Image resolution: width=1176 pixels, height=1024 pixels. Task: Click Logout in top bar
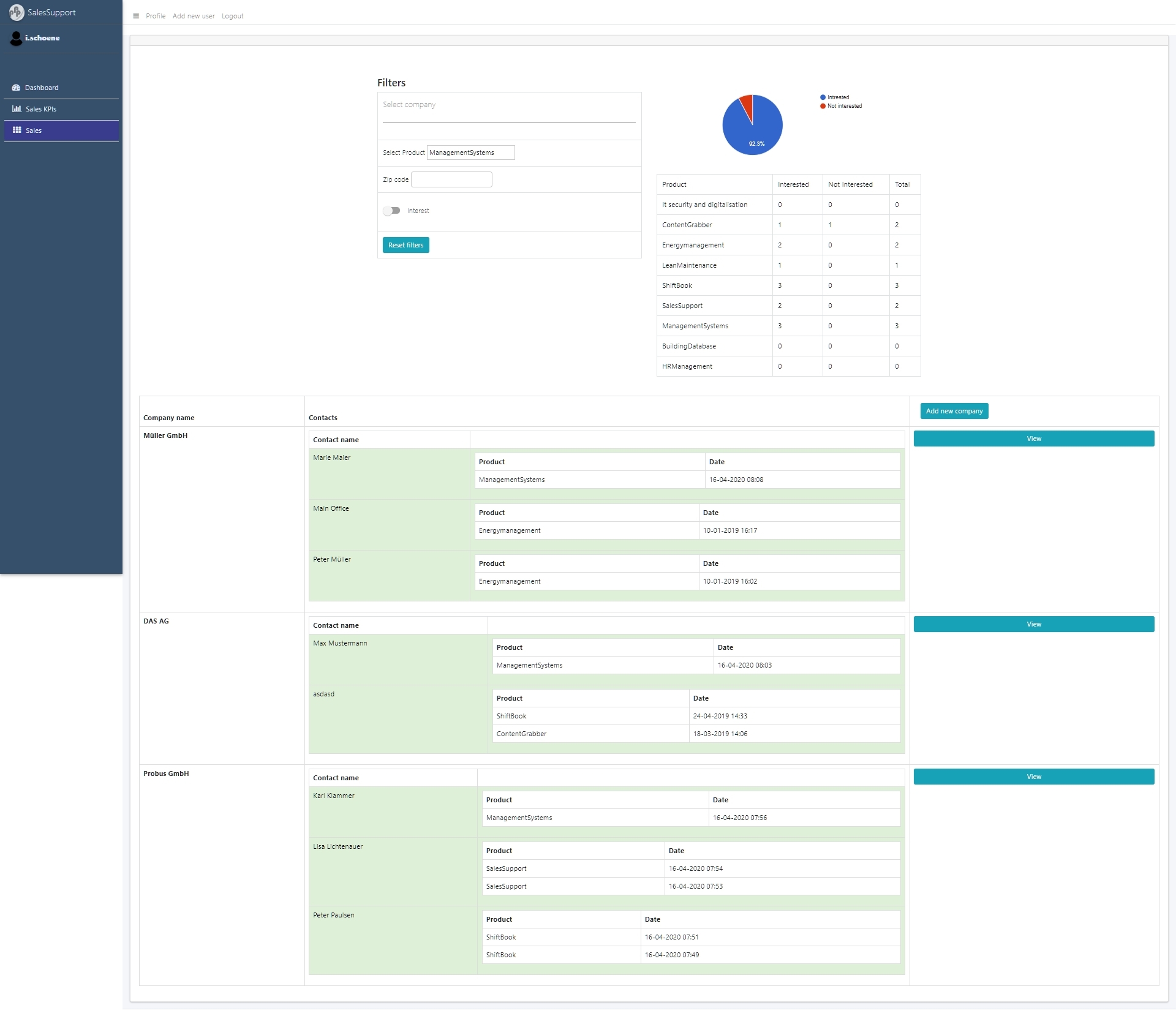232,17
